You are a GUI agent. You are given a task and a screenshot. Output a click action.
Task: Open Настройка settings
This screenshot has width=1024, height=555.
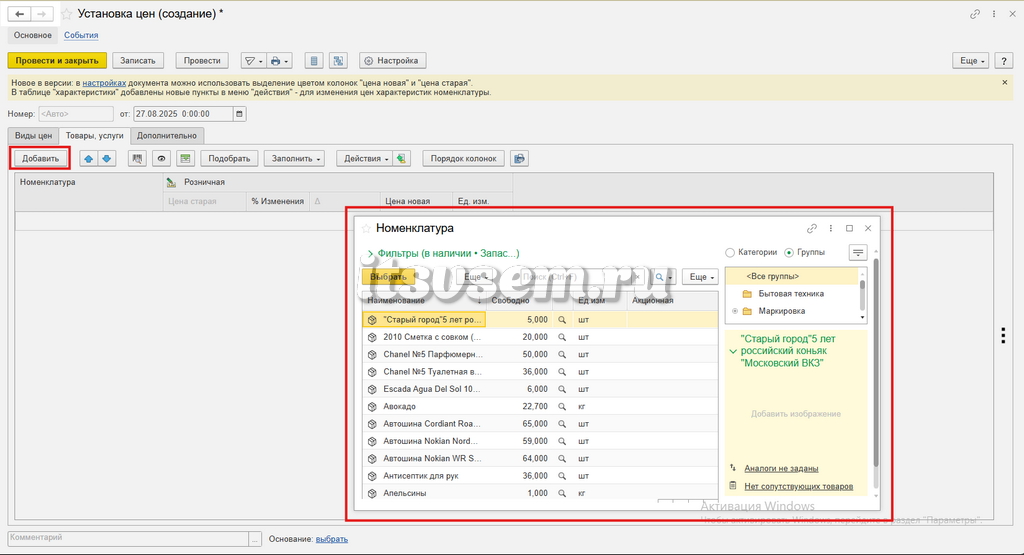(x=392, y=61)
